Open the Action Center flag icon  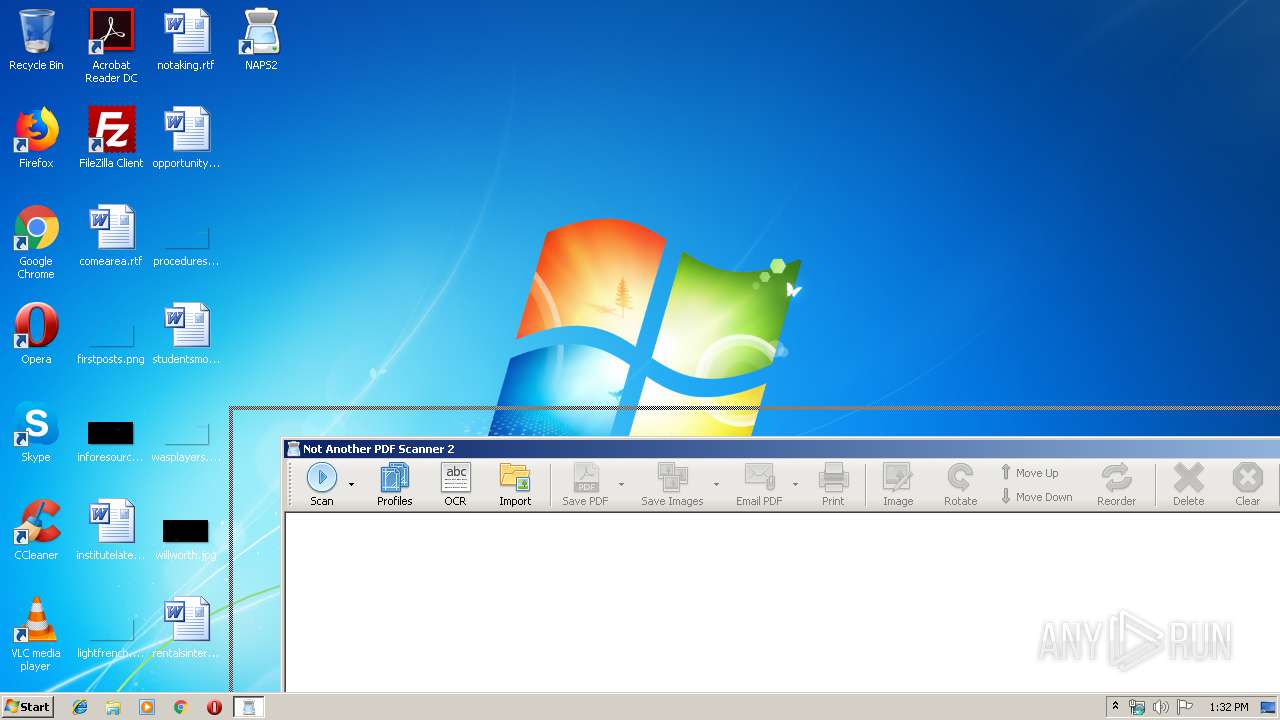[1185, 707]
